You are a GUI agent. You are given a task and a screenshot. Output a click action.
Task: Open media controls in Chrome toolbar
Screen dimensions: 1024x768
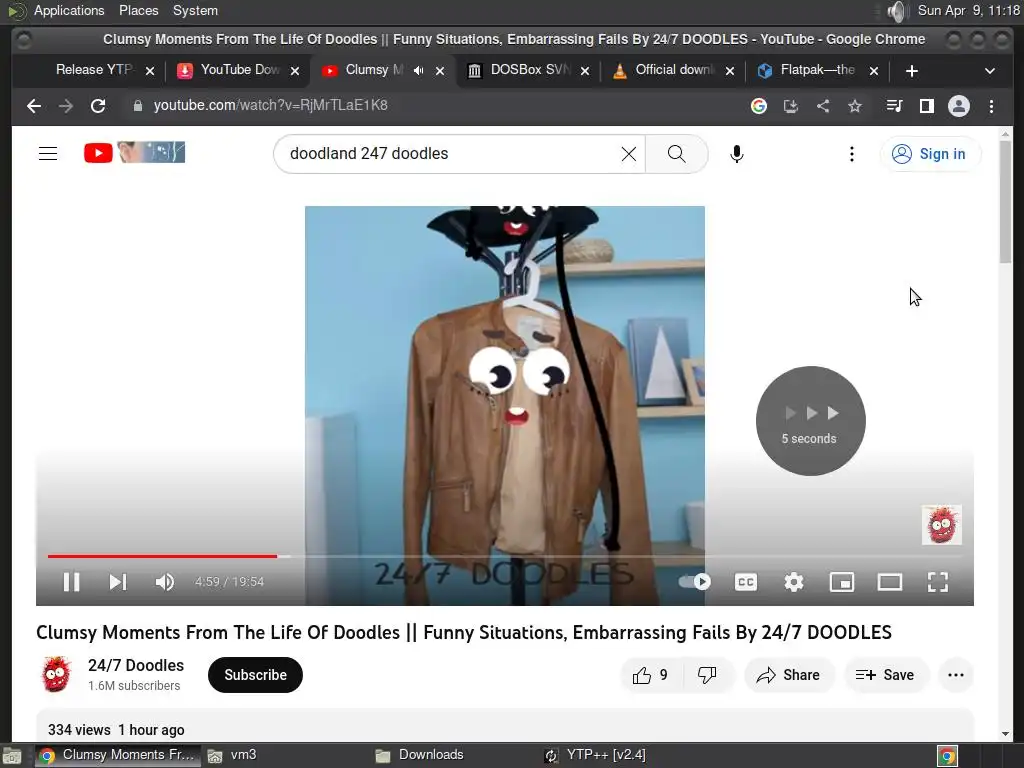895,106
